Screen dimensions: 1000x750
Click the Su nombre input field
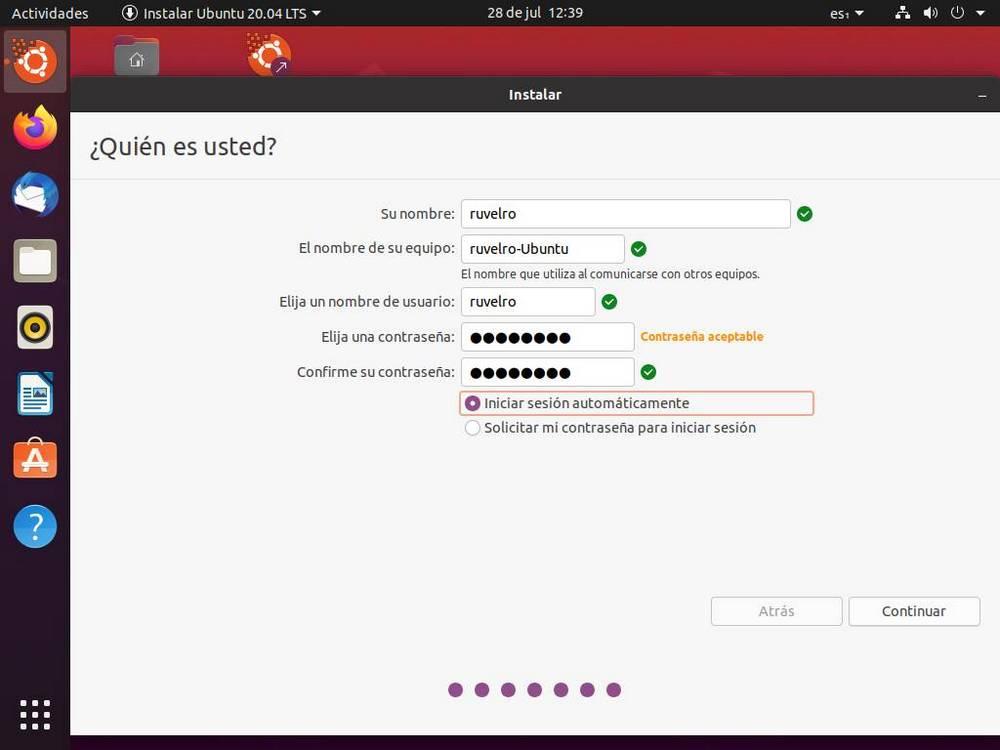[625, 213]
